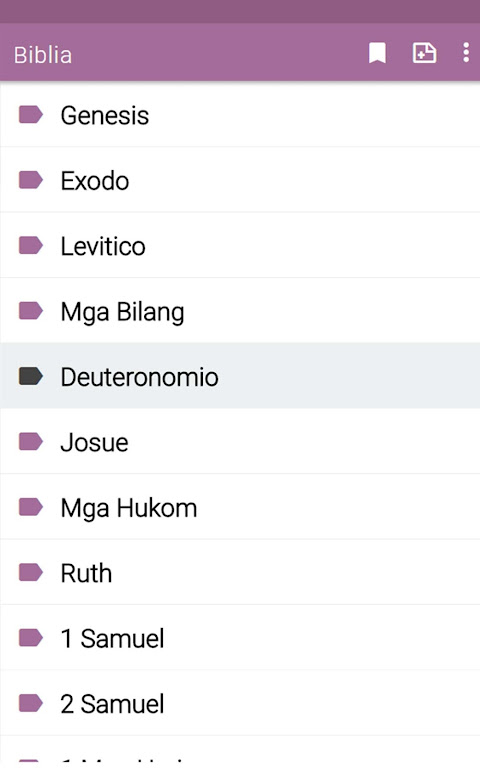
Task: Click the tag icon beside Exodo
Action: tap(31, 180)
